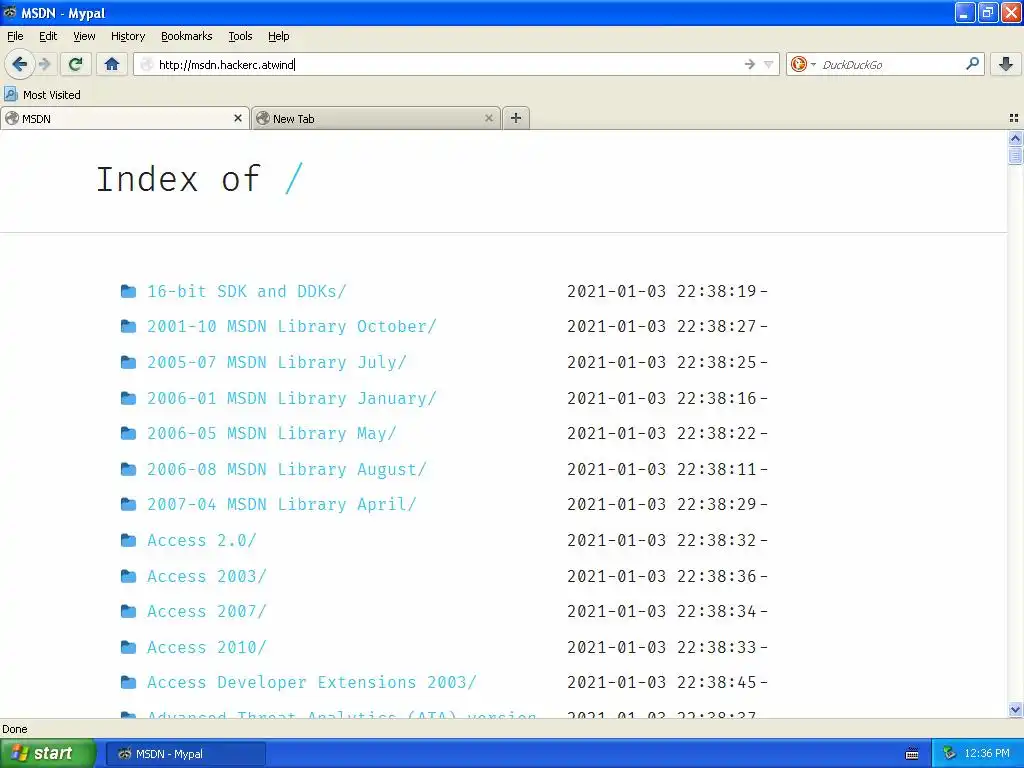The image size is (1024, 768).
Task: Click folder icon beside Access Developer Extensions 2003
Action: (129, 683)
